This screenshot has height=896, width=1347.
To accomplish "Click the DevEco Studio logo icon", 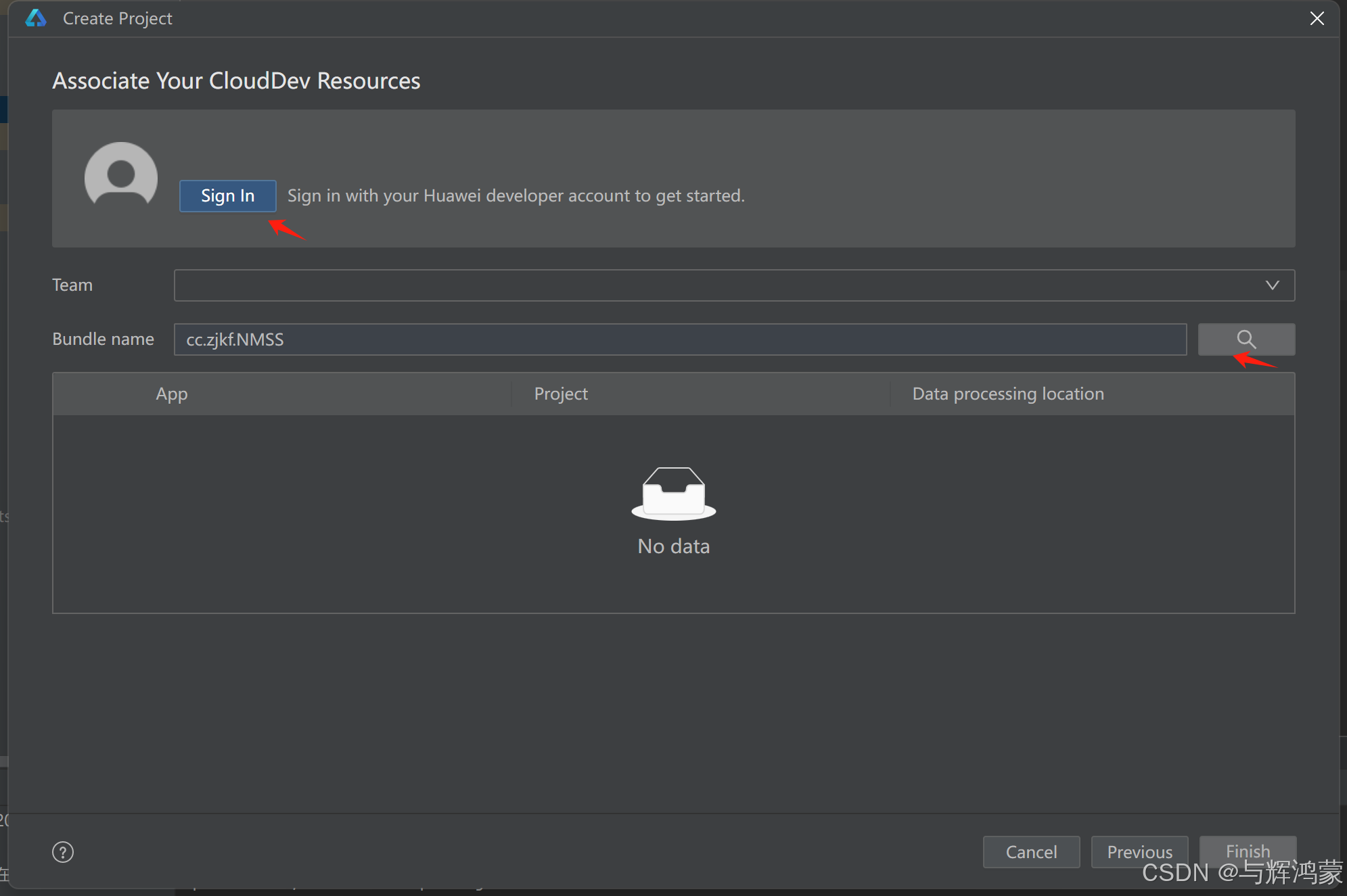I will pos(36,18).
